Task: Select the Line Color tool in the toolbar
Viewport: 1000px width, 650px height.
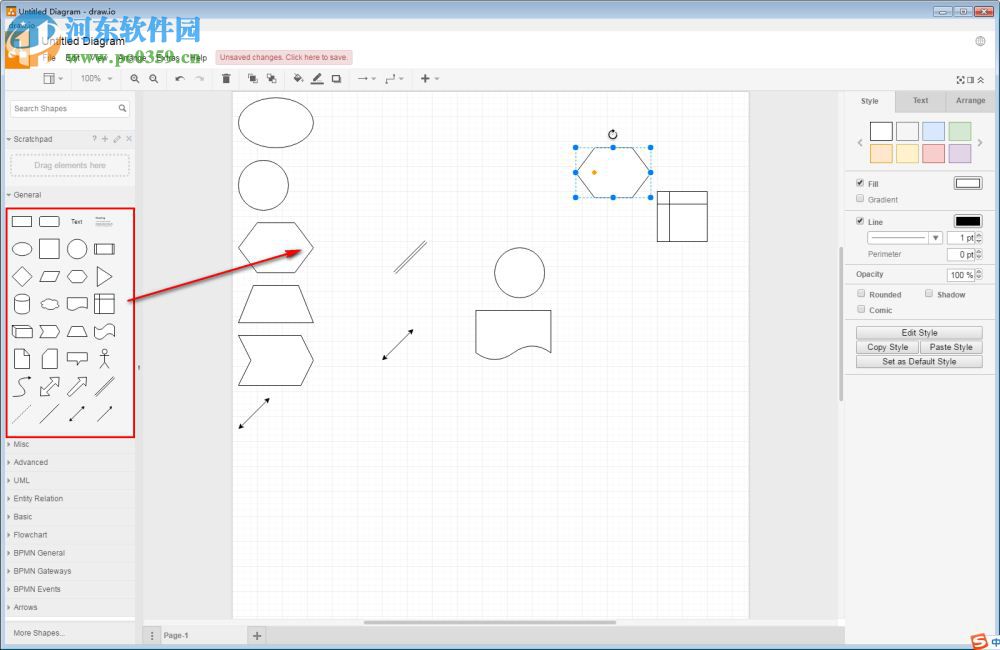Action: (318, 78)
